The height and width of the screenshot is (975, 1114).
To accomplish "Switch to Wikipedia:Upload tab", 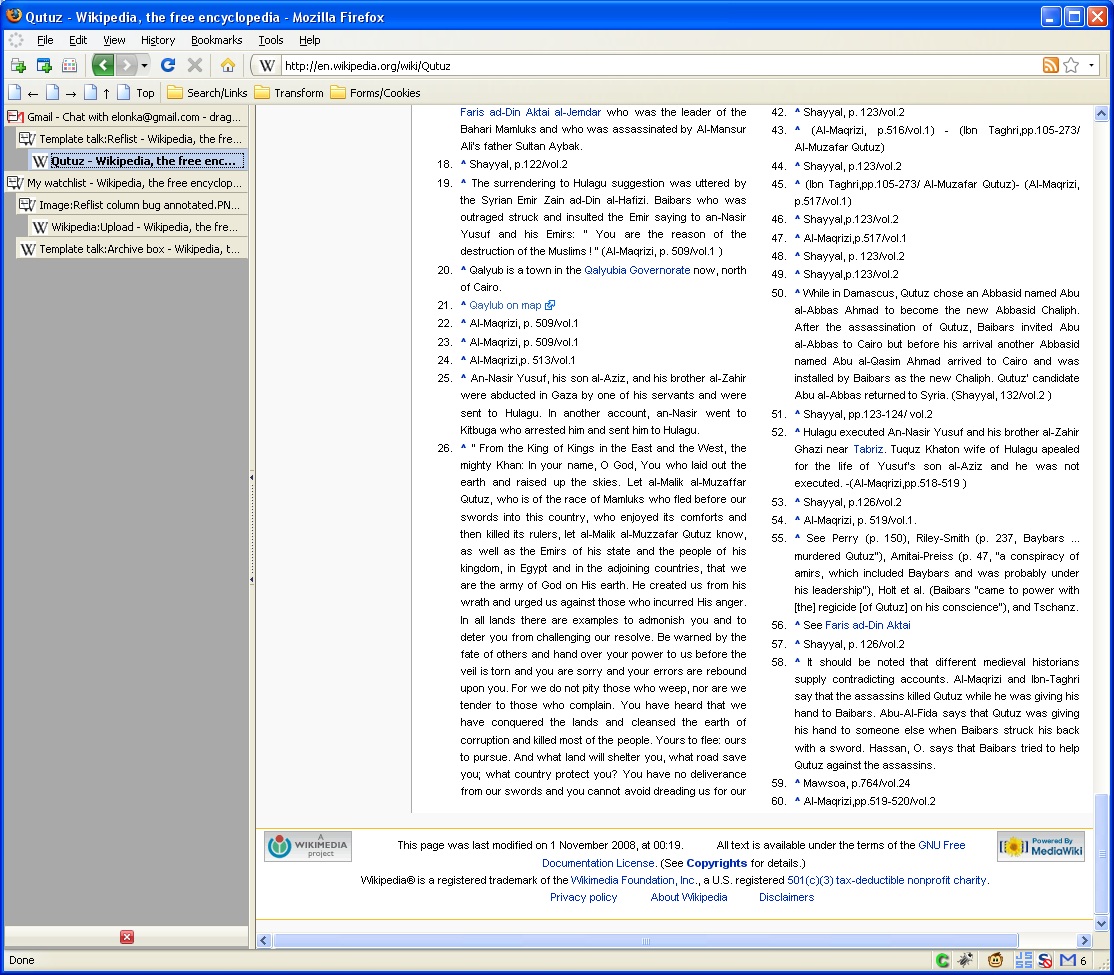I will (x=139, y=227).
